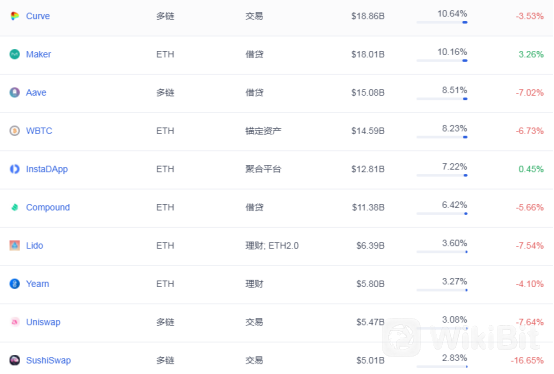Click the Lido logo icon

pos(14,245)
